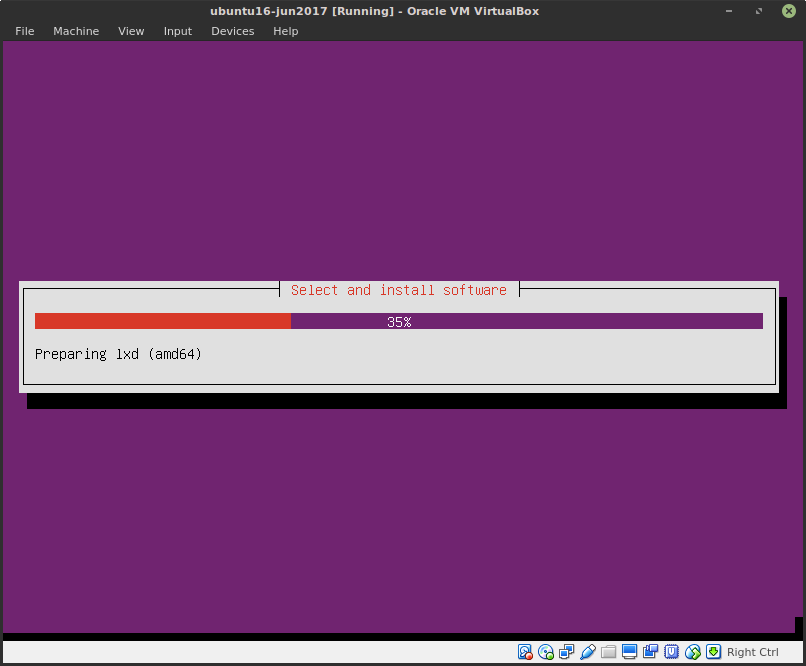Click the 35% installation progress bar
Screen dimensions: 806x666
tap(398, 321)
